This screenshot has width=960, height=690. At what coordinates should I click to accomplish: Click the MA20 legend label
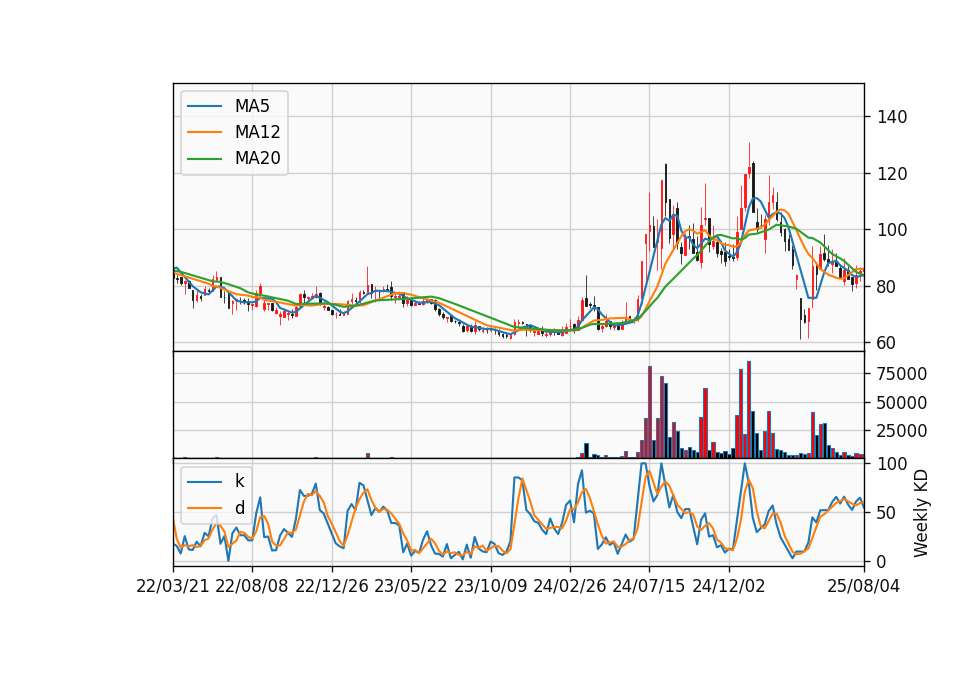pos(257,159)
